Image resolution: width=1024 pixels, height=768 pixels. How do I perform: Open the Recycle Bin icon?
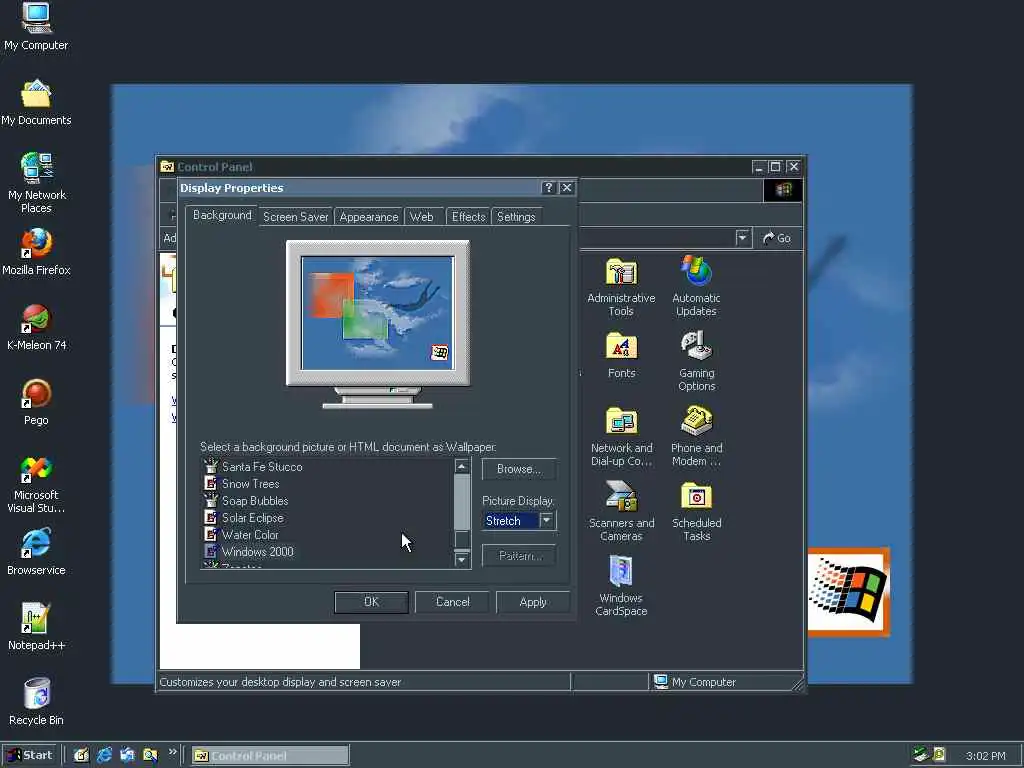(36, 702)
